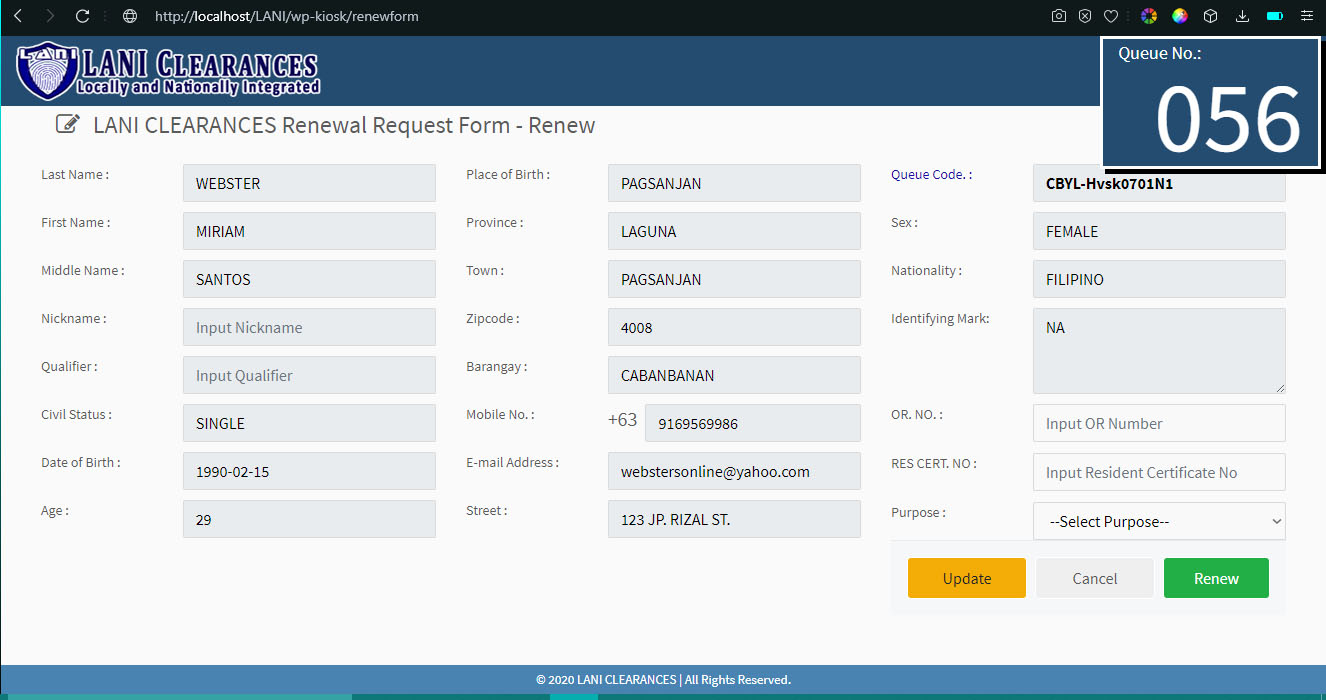Click the Identifying Mark text area
This screenshot has height=700, width=1326.
(1158, 350)
